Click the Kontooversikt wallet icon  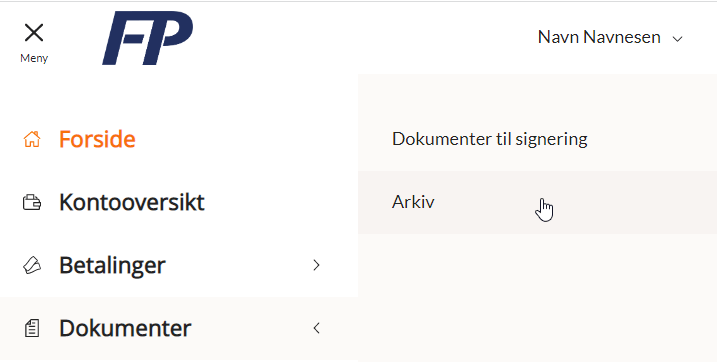32,202
